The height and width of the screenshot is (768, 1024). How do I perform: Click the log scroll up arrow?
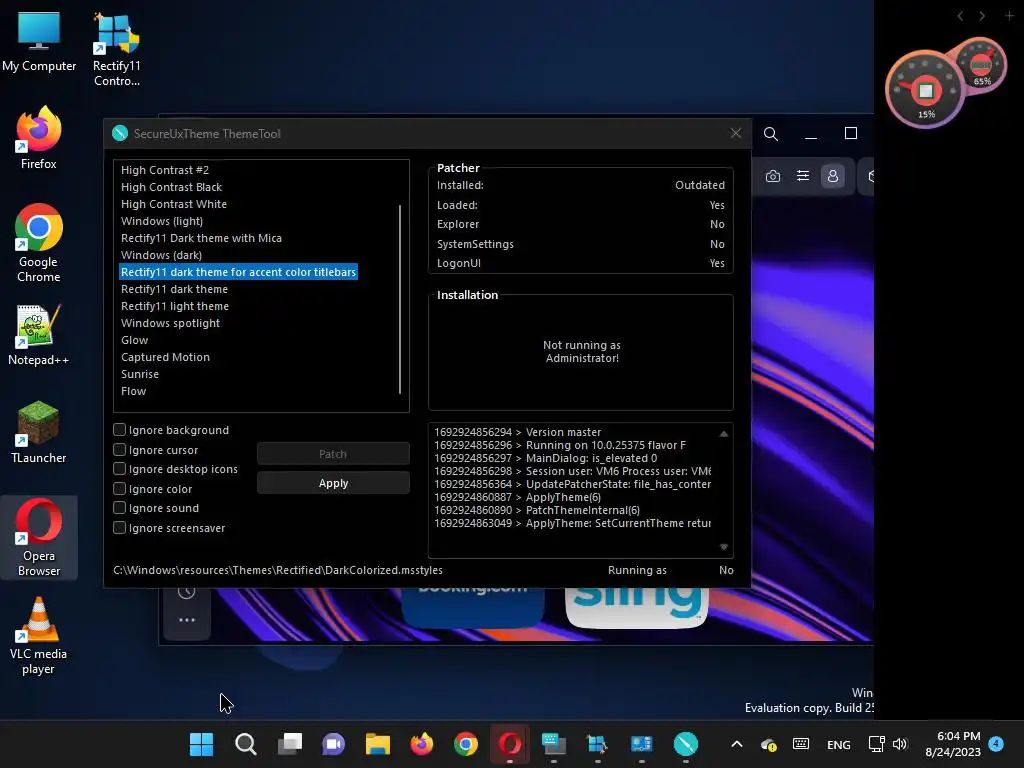click(x=724, y=434)
